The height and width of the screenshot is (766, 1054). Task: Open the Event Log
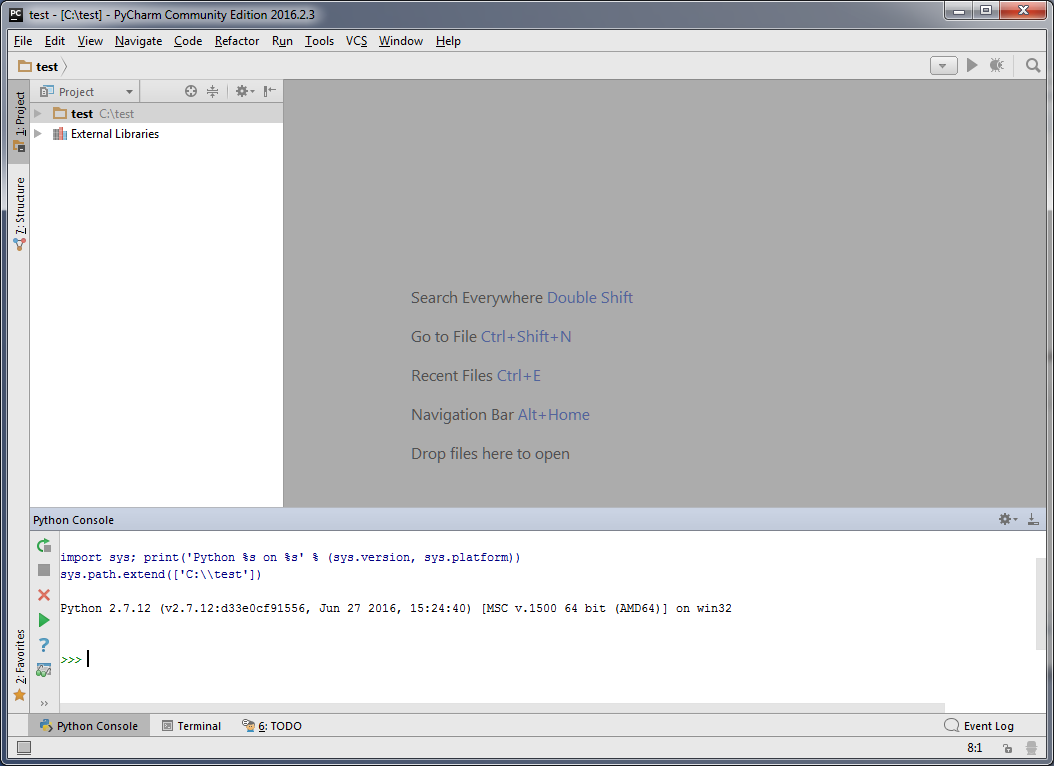979,726
